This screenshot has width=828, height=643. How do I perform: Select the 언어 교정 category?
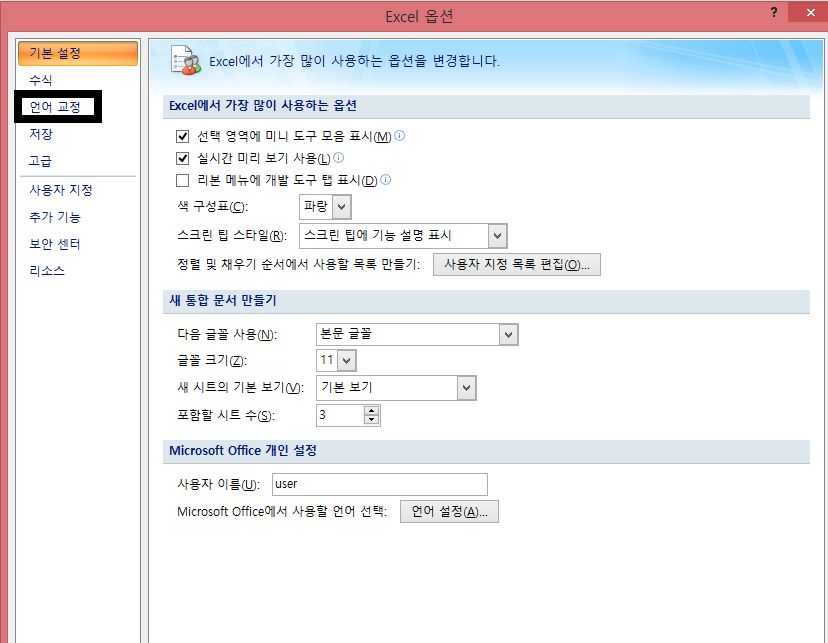tap(55, 107)
